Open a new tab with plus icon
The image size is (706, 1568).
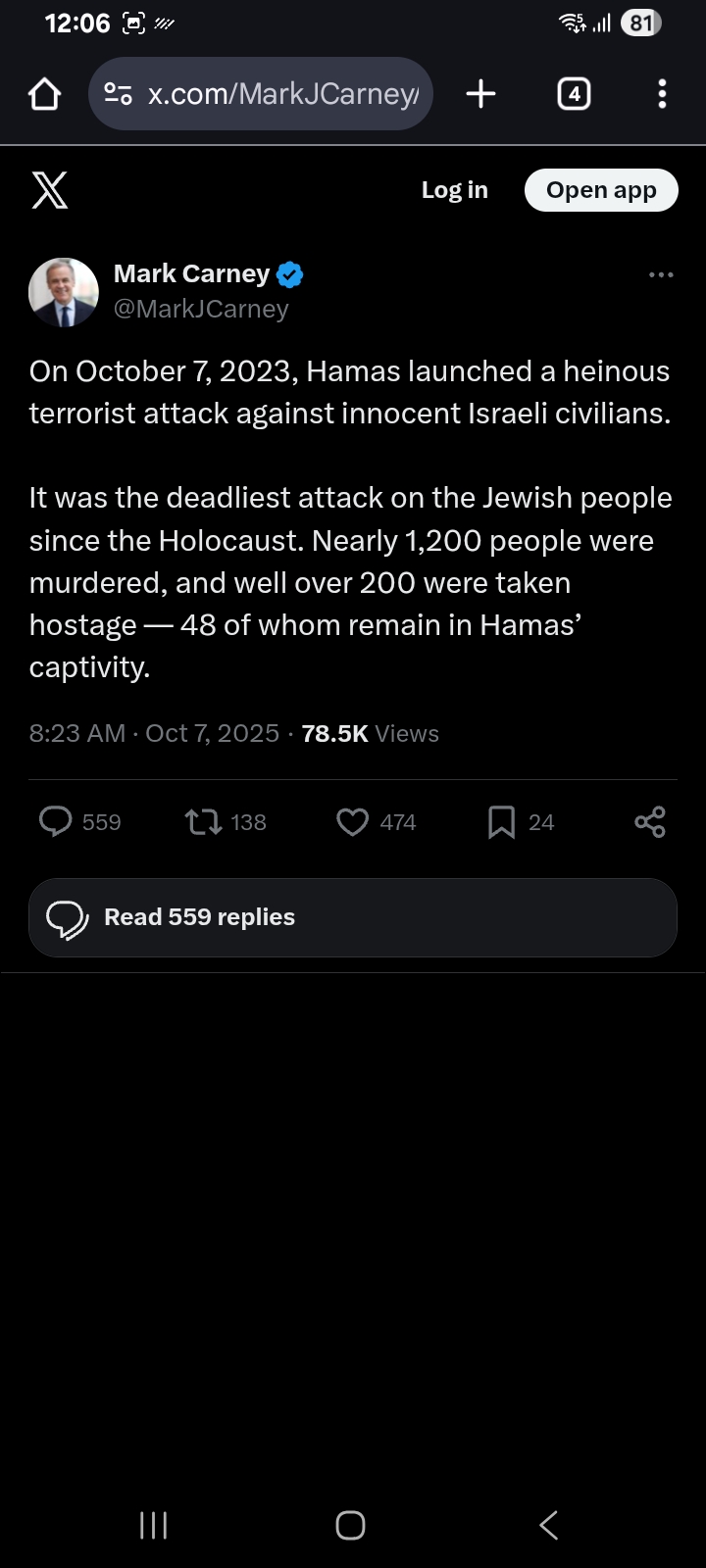click(480, 94)
